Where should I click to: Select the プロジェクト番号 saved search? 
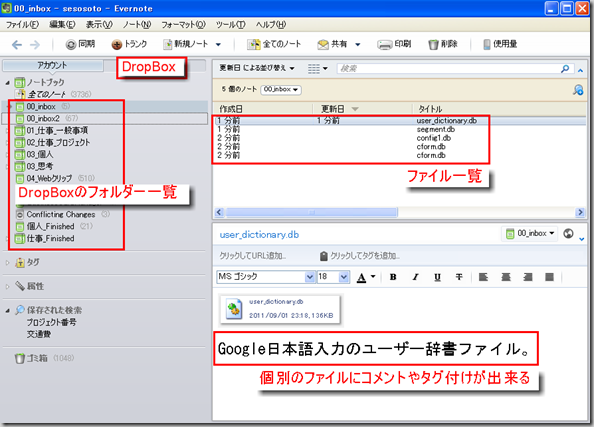coord(52,322)
